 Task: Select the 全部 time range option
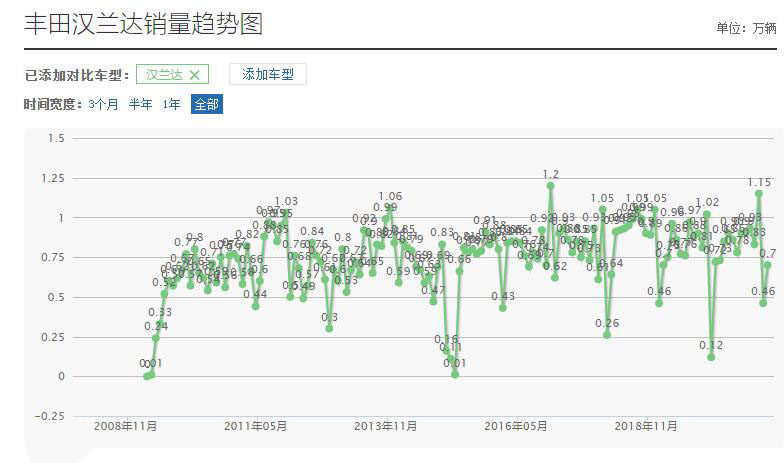pyautogui.click(x=206, y=104)
